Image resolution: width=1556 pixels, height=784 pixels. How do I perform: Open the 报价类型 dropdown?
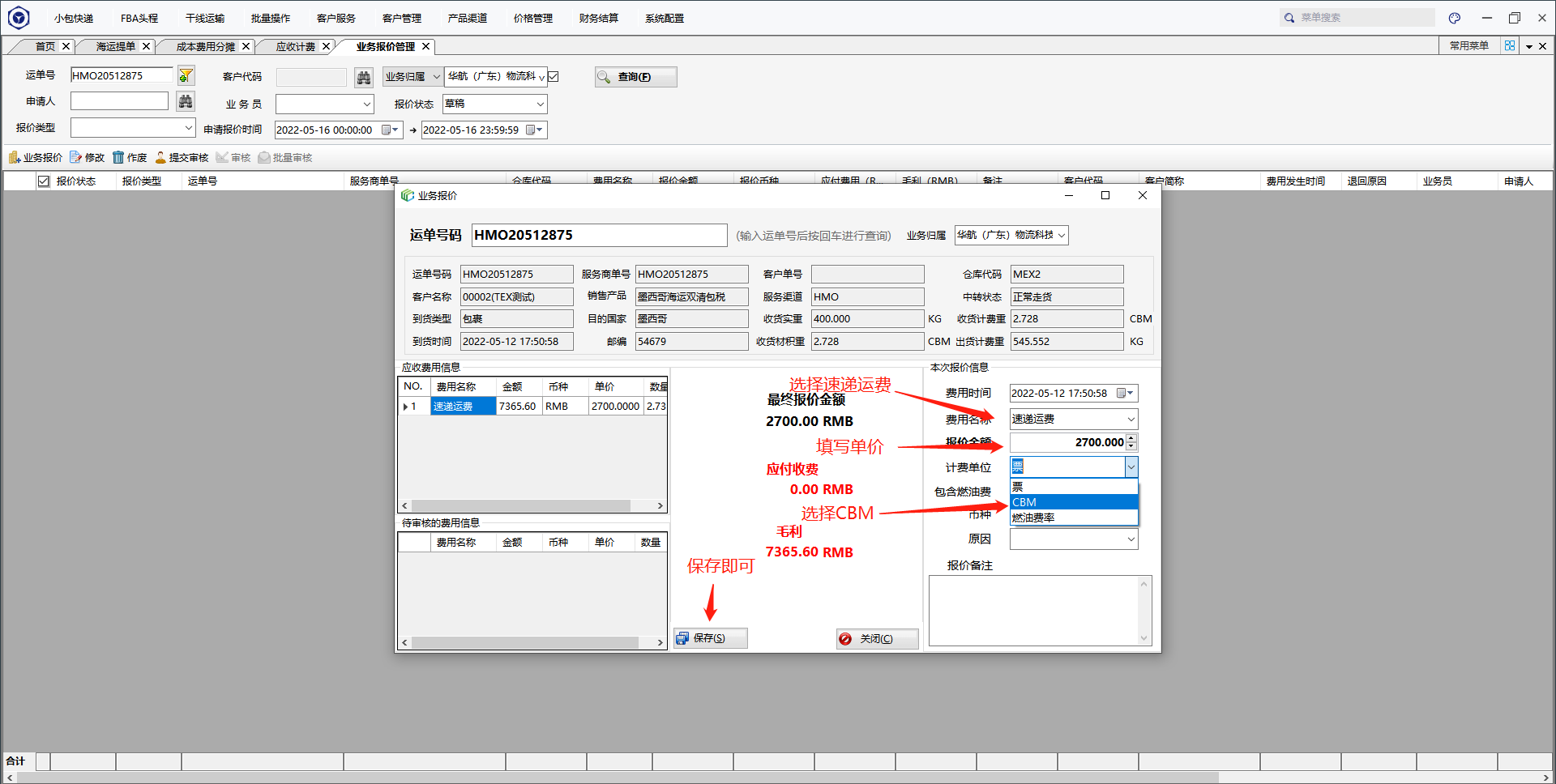point(188,127)
